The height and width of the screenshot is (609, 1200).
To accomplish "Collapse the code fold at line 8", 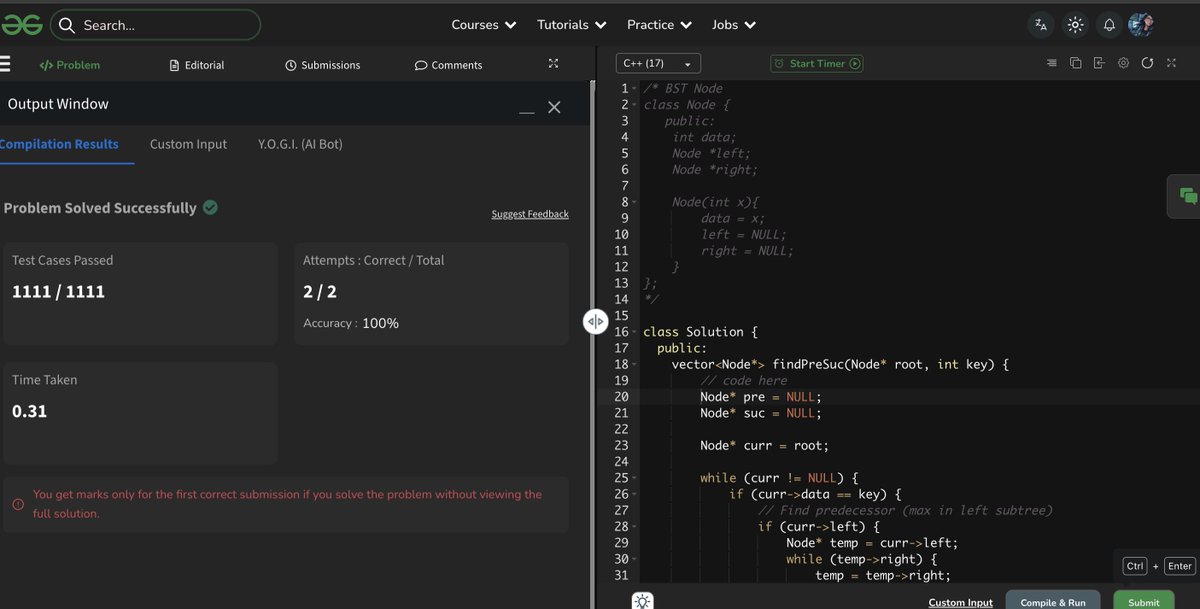I will 634,202.
